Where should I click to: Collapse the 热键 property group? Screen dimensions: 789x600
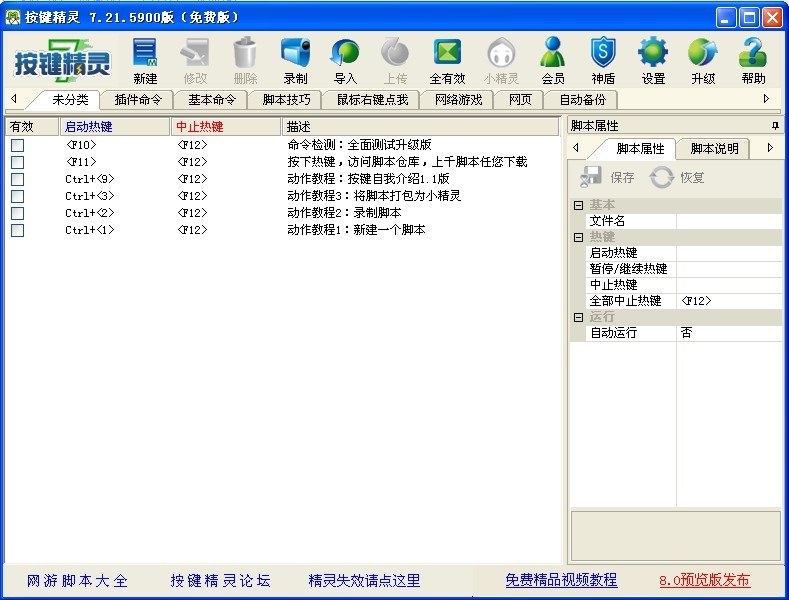579,237
